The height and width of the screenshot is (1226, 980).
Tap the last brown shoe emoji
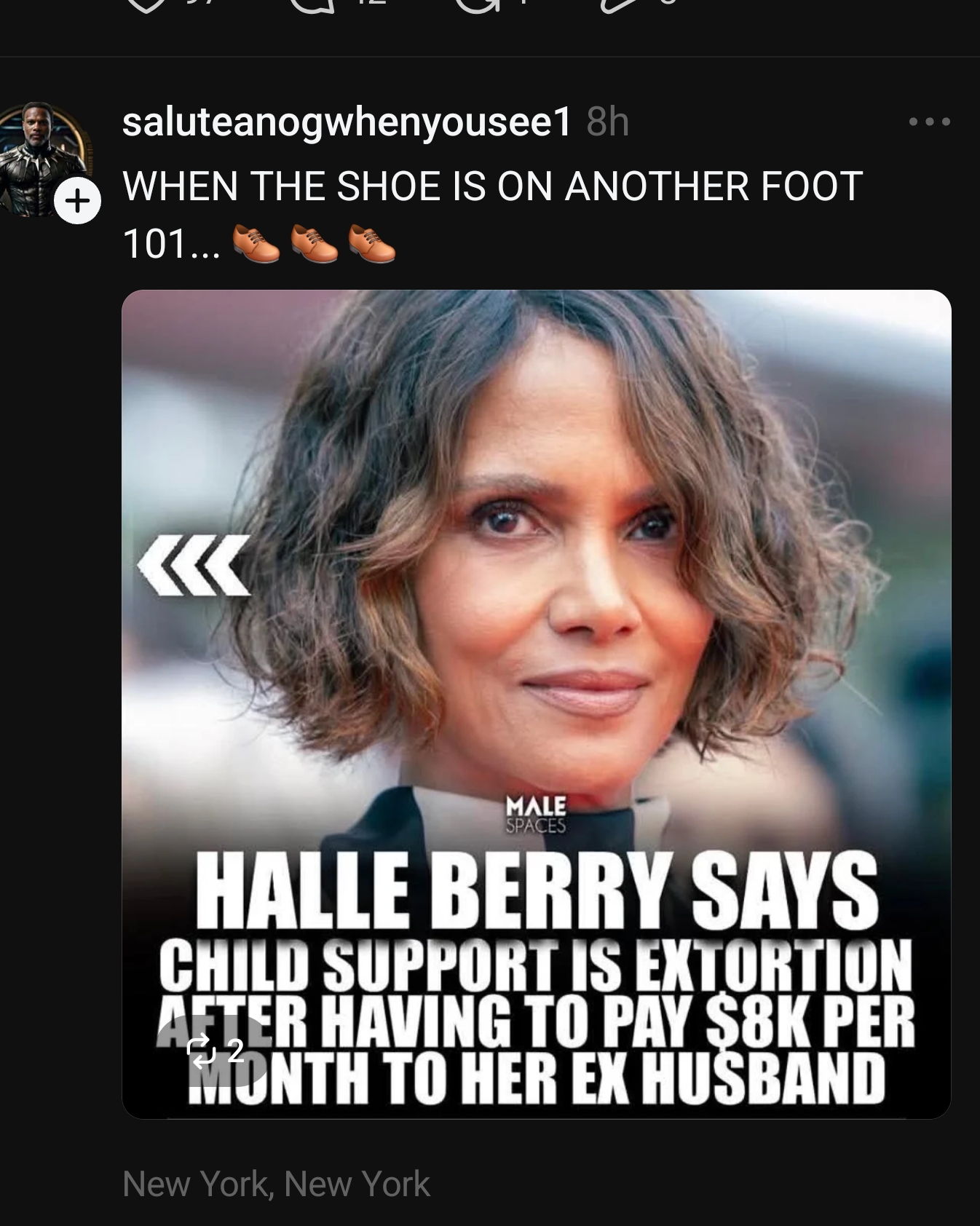tap(372, 243)
